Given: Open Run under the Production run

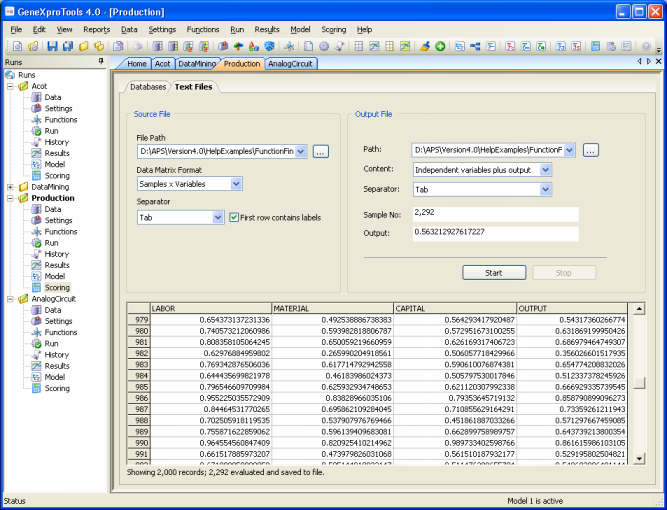Looking at the screenshot, I should pyautogui.click(x=51, y=243).
